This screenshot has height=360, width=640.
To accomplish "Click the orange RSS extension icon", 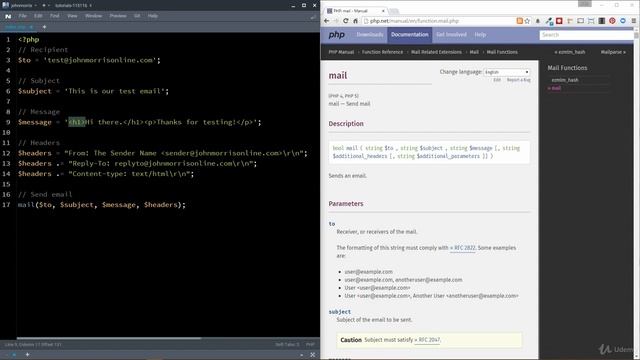I will point(519,21).
